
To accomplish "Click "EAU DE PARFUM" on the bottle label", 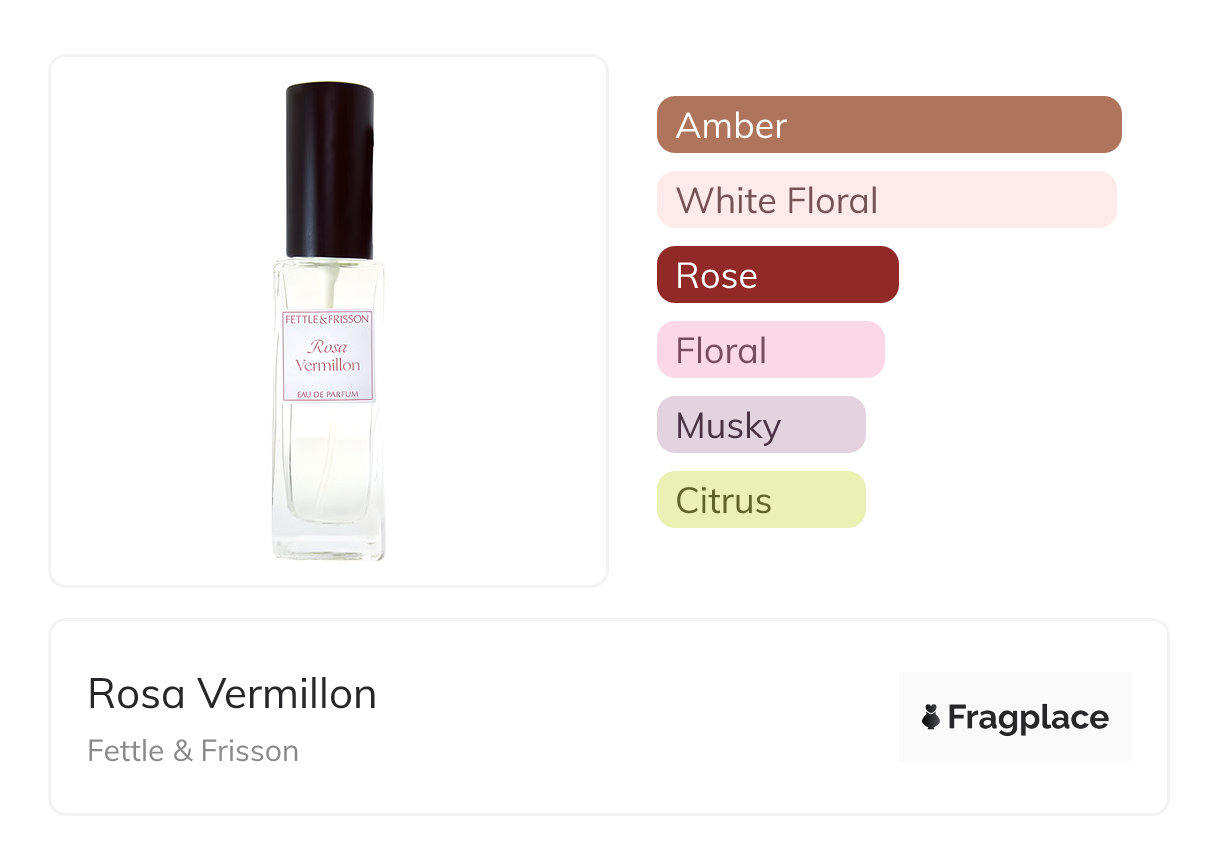I will click(328, 393).
